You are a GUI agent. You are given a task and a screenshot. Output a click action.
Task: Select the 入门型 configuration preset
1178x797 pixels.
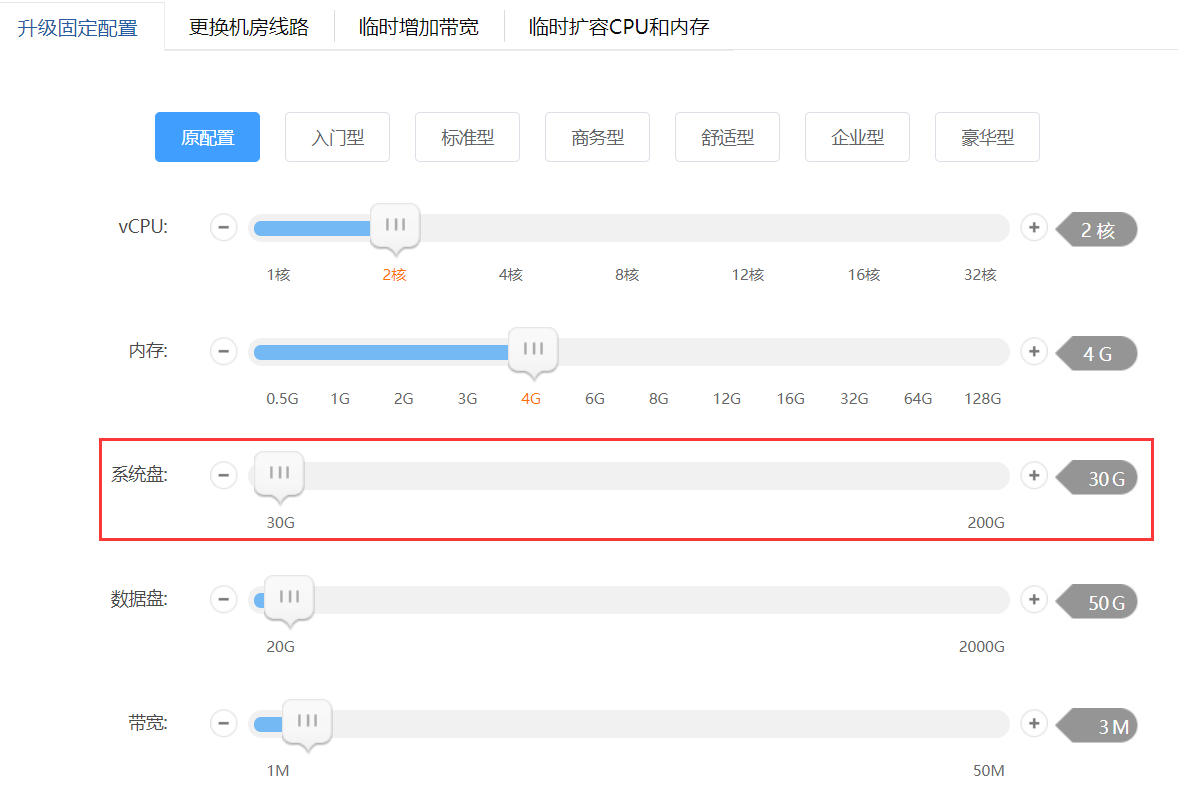[337, 137]
